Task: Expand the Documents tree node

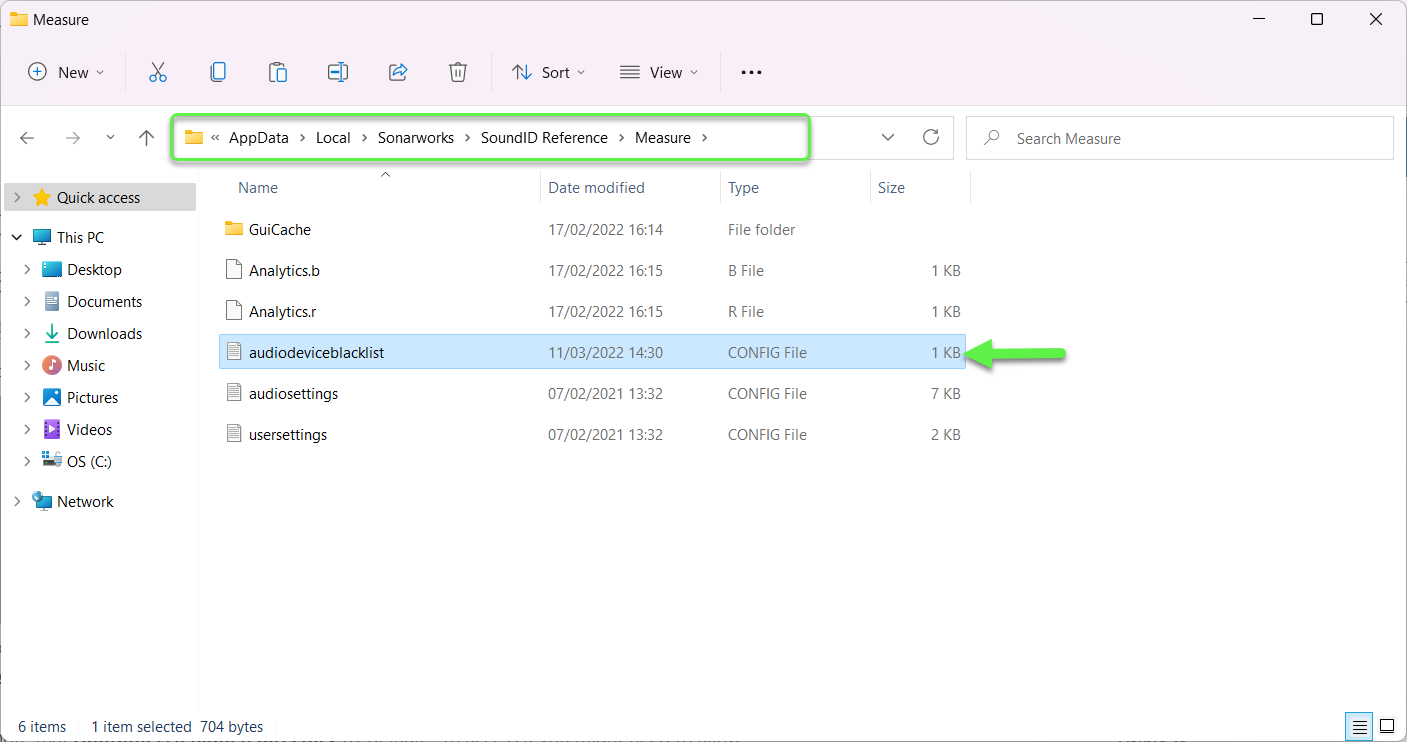Action: coord(27,301)
